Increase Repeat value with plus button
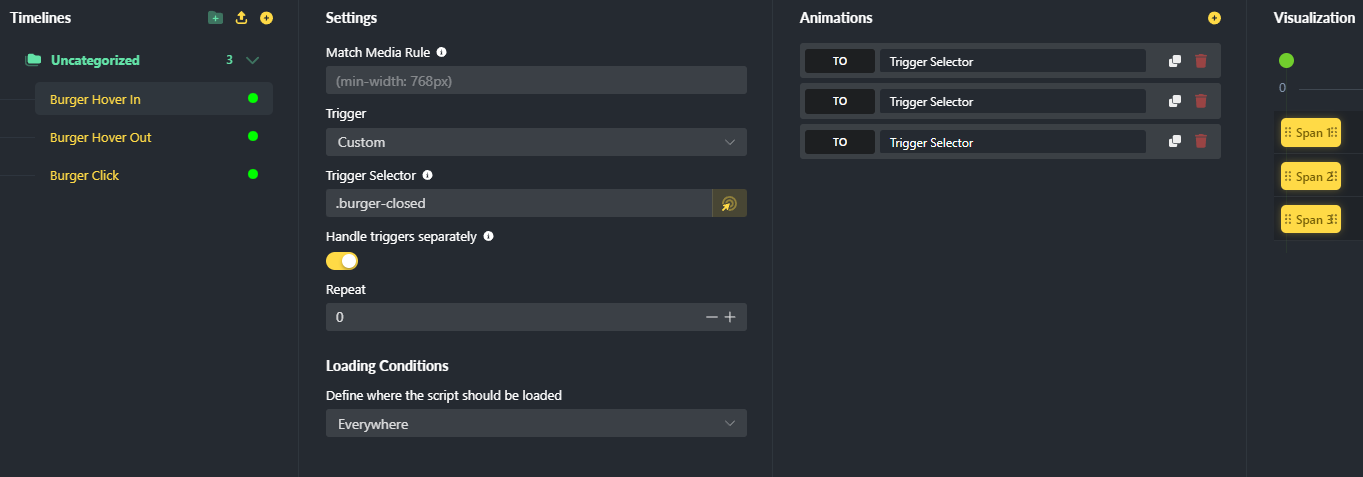Viewport: 1363px width, 477px height. pyautogui.click(x=730, y=317)
